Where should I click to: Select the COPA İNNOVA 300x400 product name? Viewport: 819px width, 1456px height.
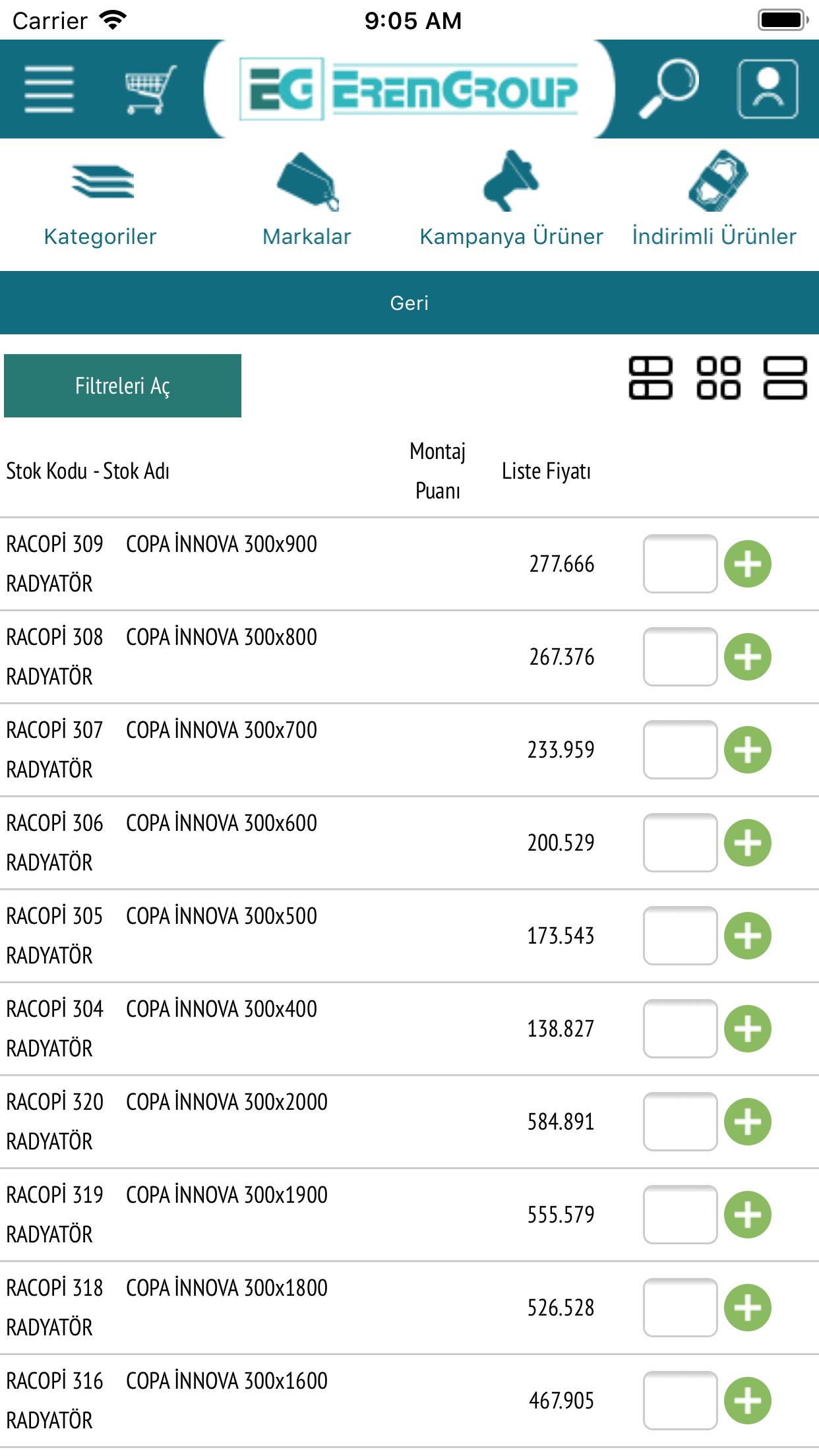pyautogui.click(x=222, y=1009)
